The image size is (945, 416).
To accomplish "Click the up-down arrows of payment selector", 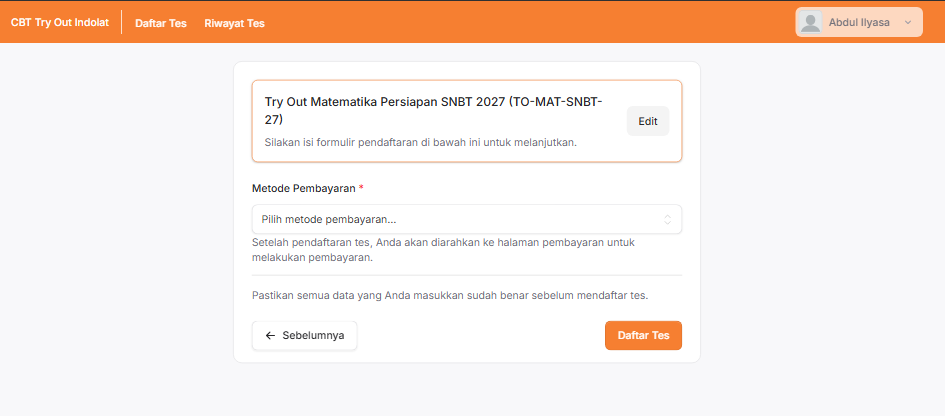I will tap(668, 219).
